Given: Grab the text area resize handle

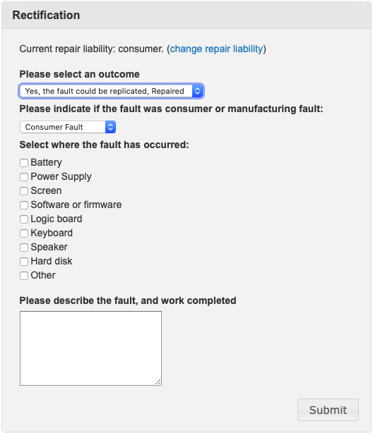Looking at the screenshot, I should [158, 382].
